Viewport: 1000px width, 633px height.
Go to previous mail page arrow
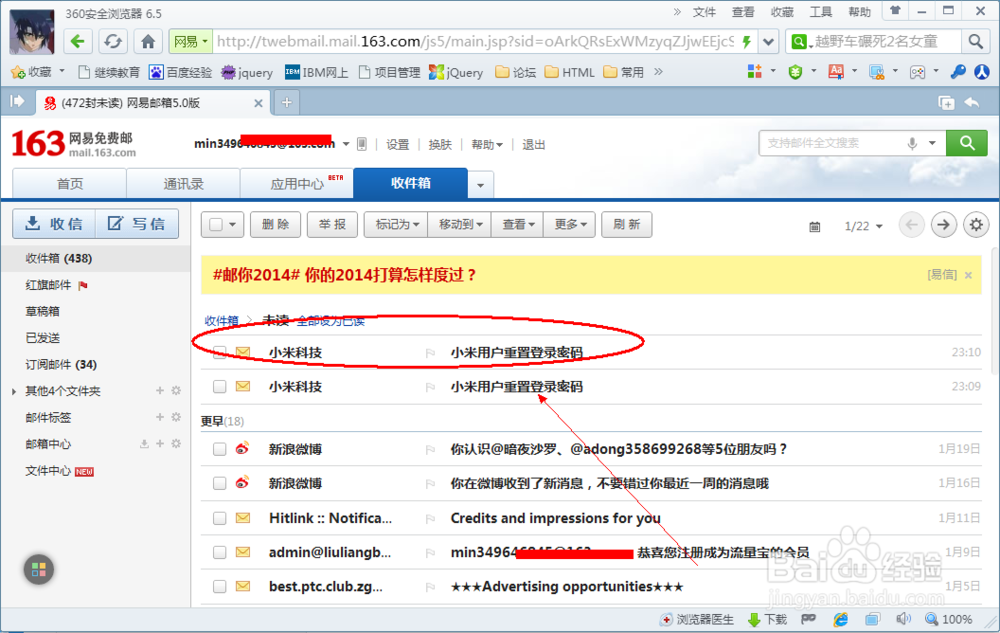[911, 224]
